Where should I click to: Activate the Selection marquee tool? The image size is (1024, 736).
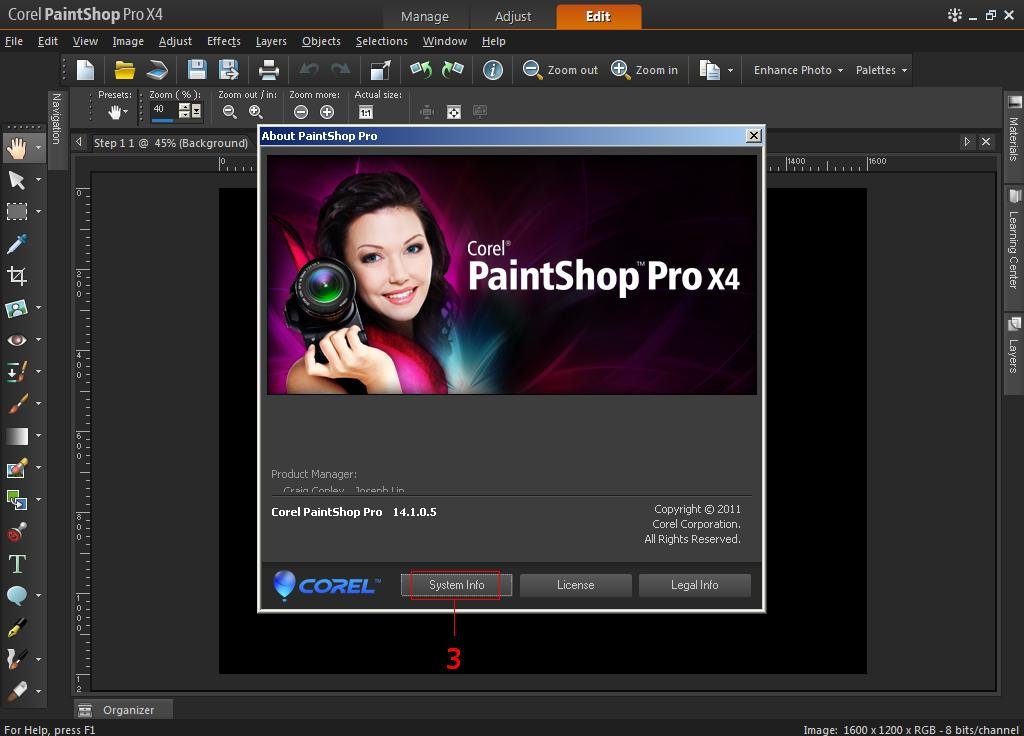pos(17,211)
